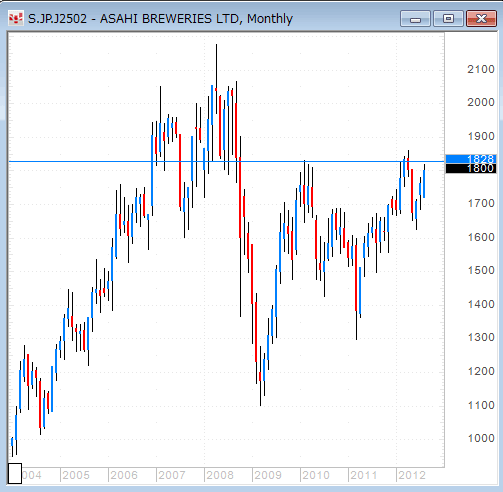The height and width of the screenshot is (492, 503).
Task: Click the 1700 price axis label
Action: click(x=481, y=203)
